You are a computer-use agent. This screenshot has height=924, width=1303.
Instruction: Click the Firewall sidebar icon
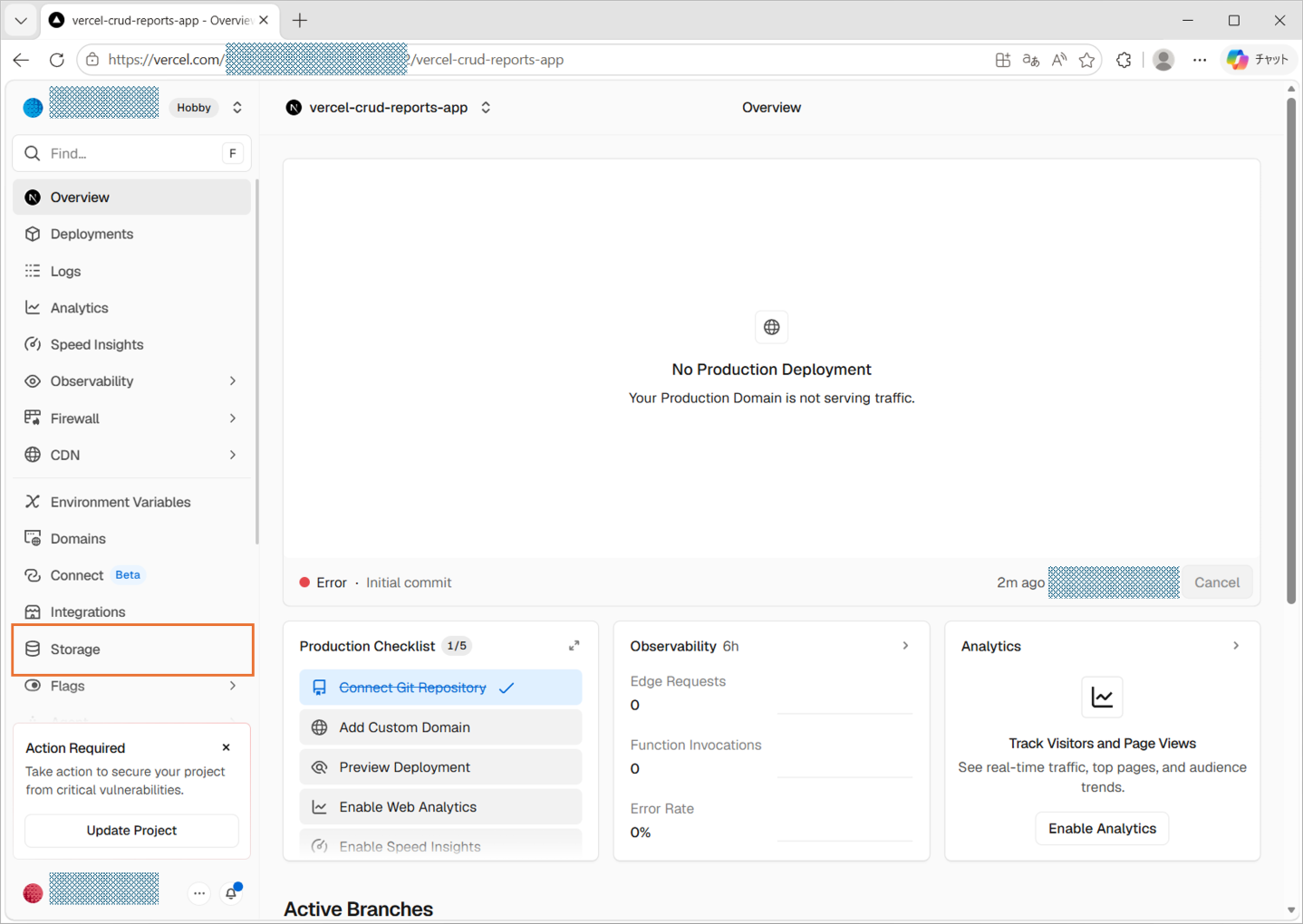[x=33, y=419]
